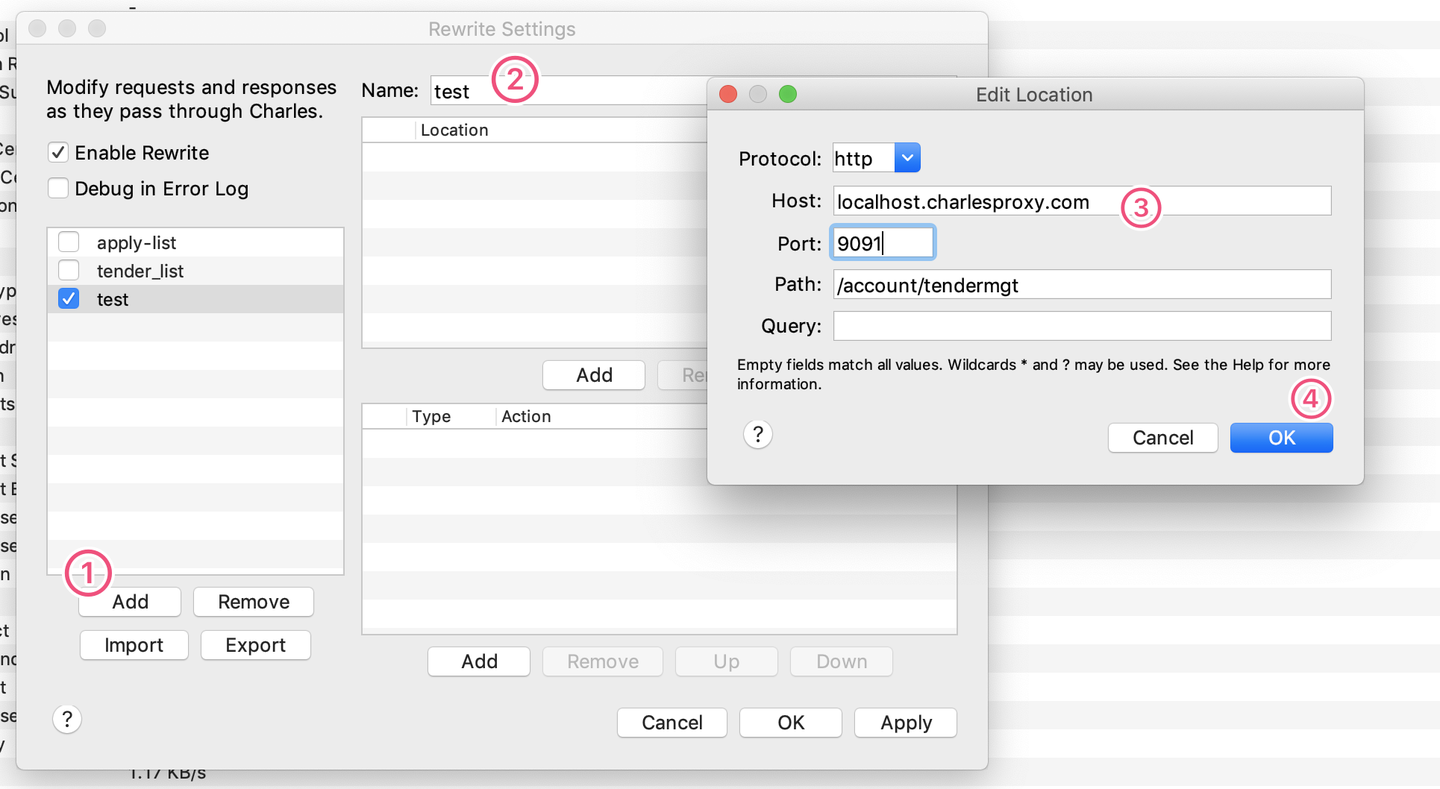1440x789 pixels.
Task: Check the tender_list rule set checkbox
Action: point(69,271)
